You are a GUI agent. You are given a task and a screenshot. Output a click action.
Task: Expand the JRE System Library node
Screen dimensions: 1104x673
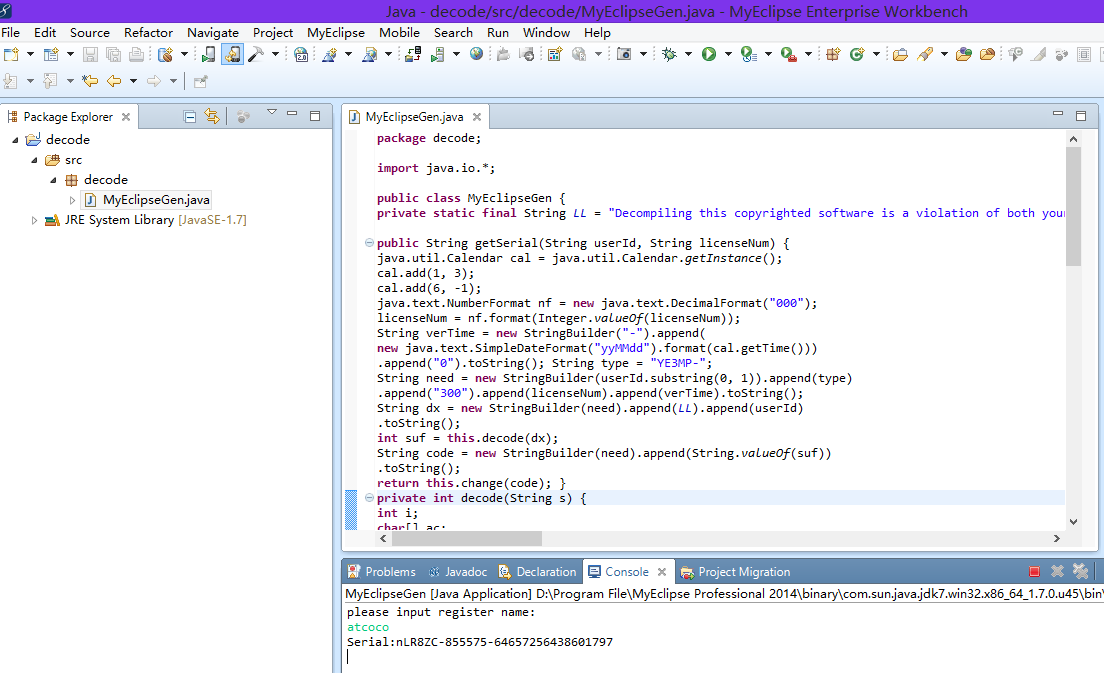coord(34,220)
